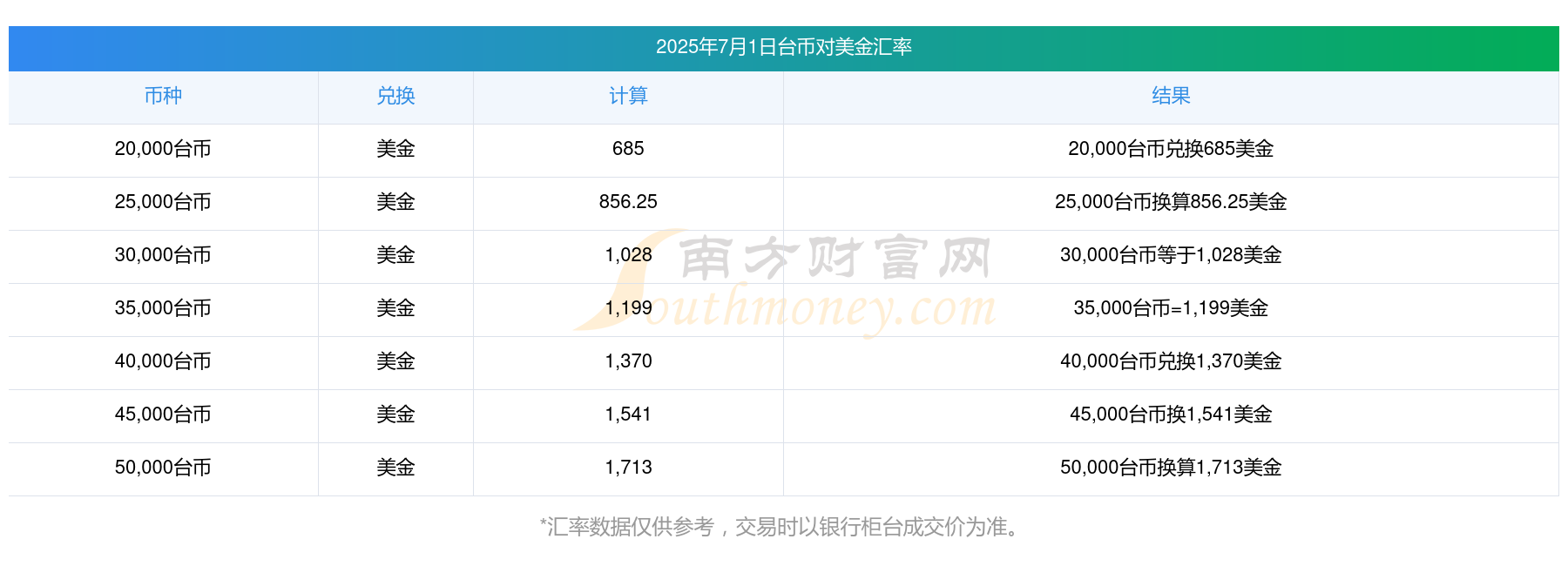Click 美金 in the 50,000台币 row
Image resolution: width=1568 pixels, height=566 pixels.
[x=395, y=468]
